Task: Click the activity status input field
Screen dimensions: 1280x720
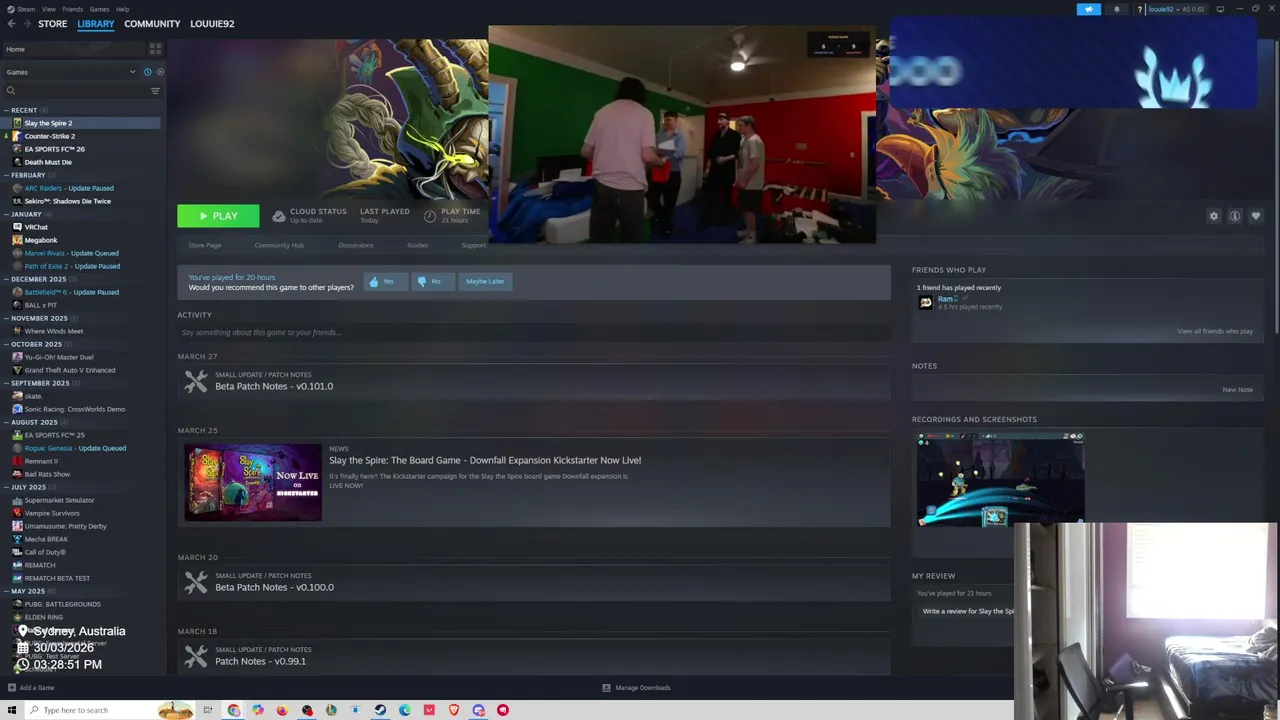Action: (x=534, y=332)
